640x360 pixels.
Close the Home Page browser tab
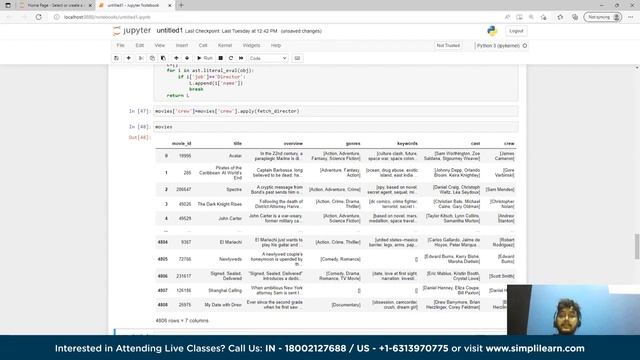(90, 6)
